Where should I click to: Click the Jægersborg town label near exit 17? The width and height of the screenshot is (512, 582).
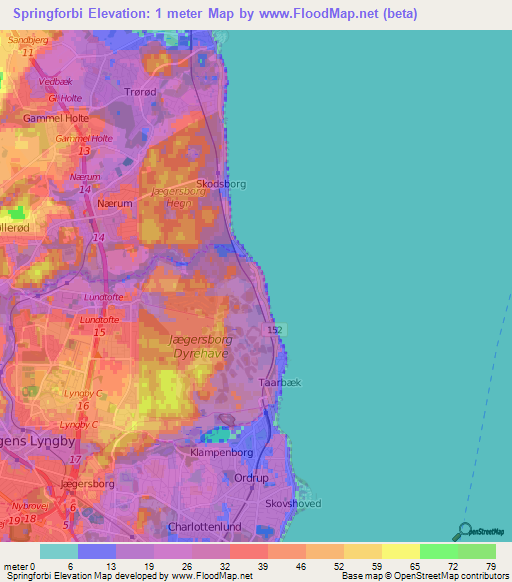[x=88, y=484]
